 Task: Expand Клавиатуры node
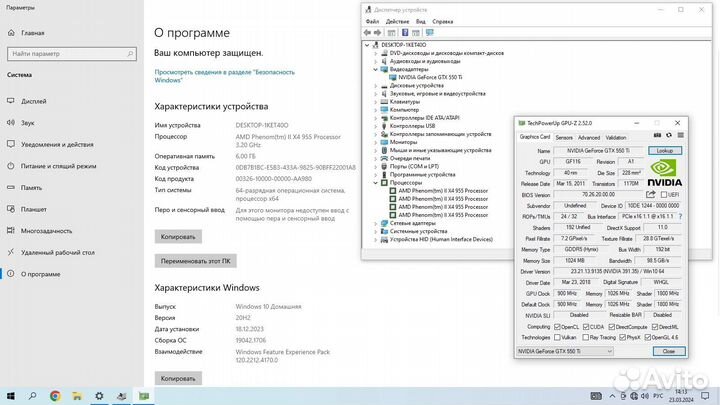(376, 101)
